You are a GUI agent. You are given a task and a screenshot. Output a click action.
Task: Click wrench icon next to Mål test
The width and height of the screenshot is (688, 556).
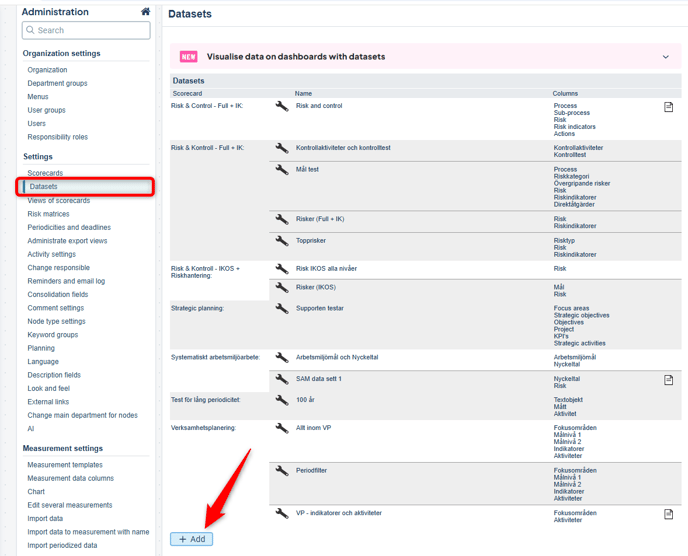(282, 170)
